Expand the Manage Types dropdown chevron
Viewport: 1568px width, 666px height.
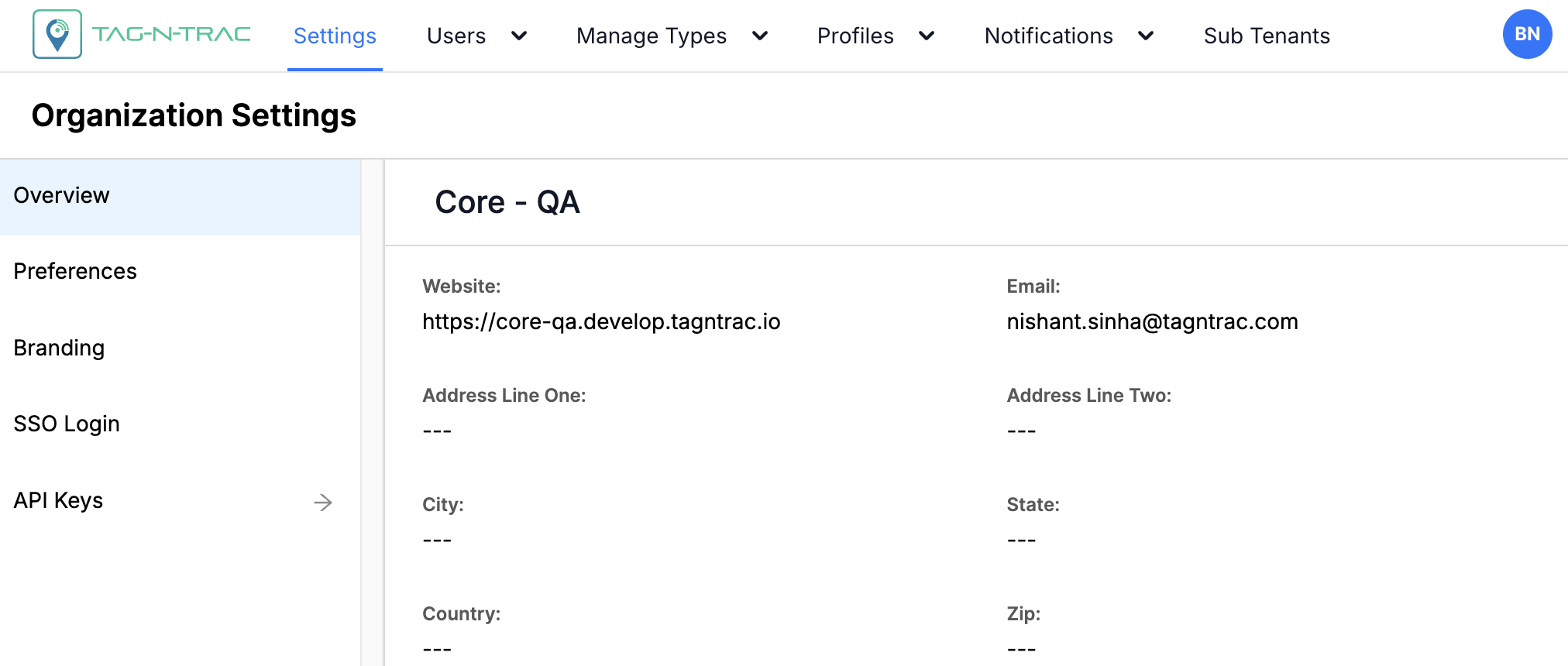coord(760,36)
